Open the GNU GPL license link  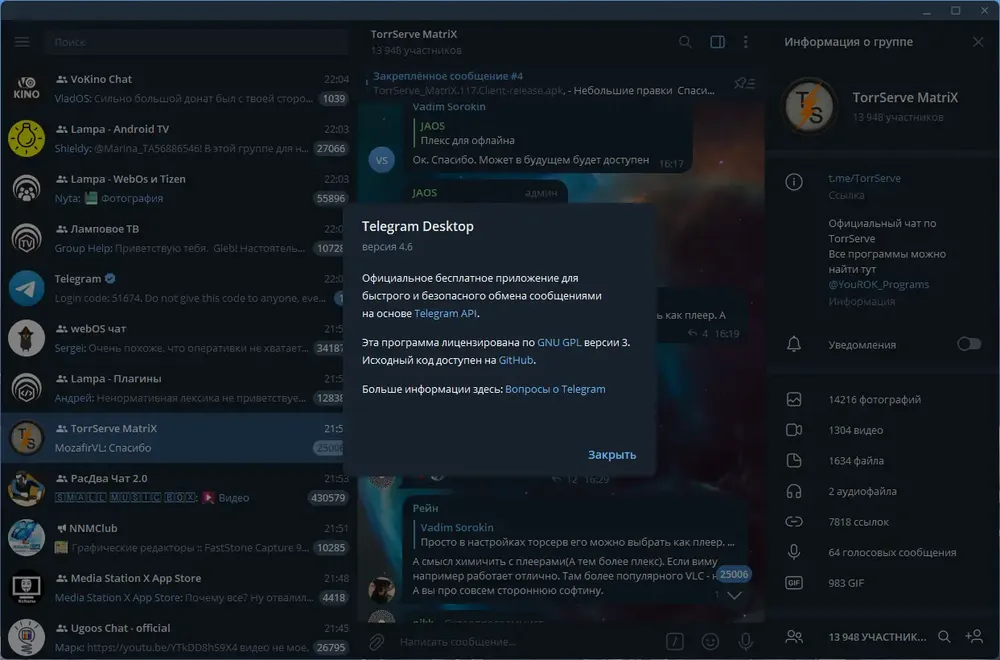(559, 342)
